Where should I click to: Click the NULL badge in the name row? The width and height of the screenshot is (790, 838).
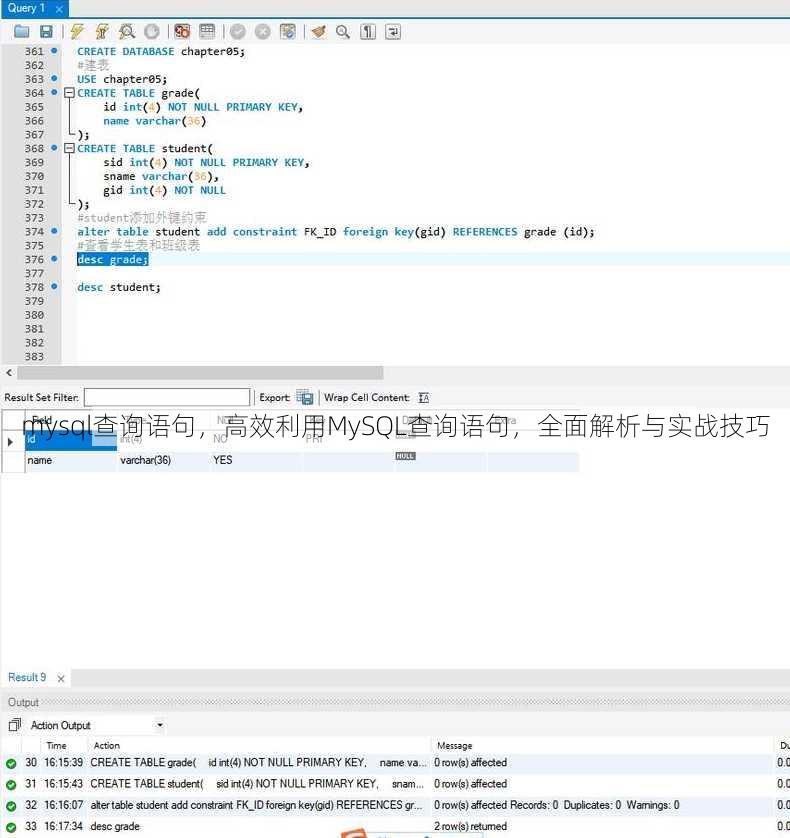[x=405, y=456]
